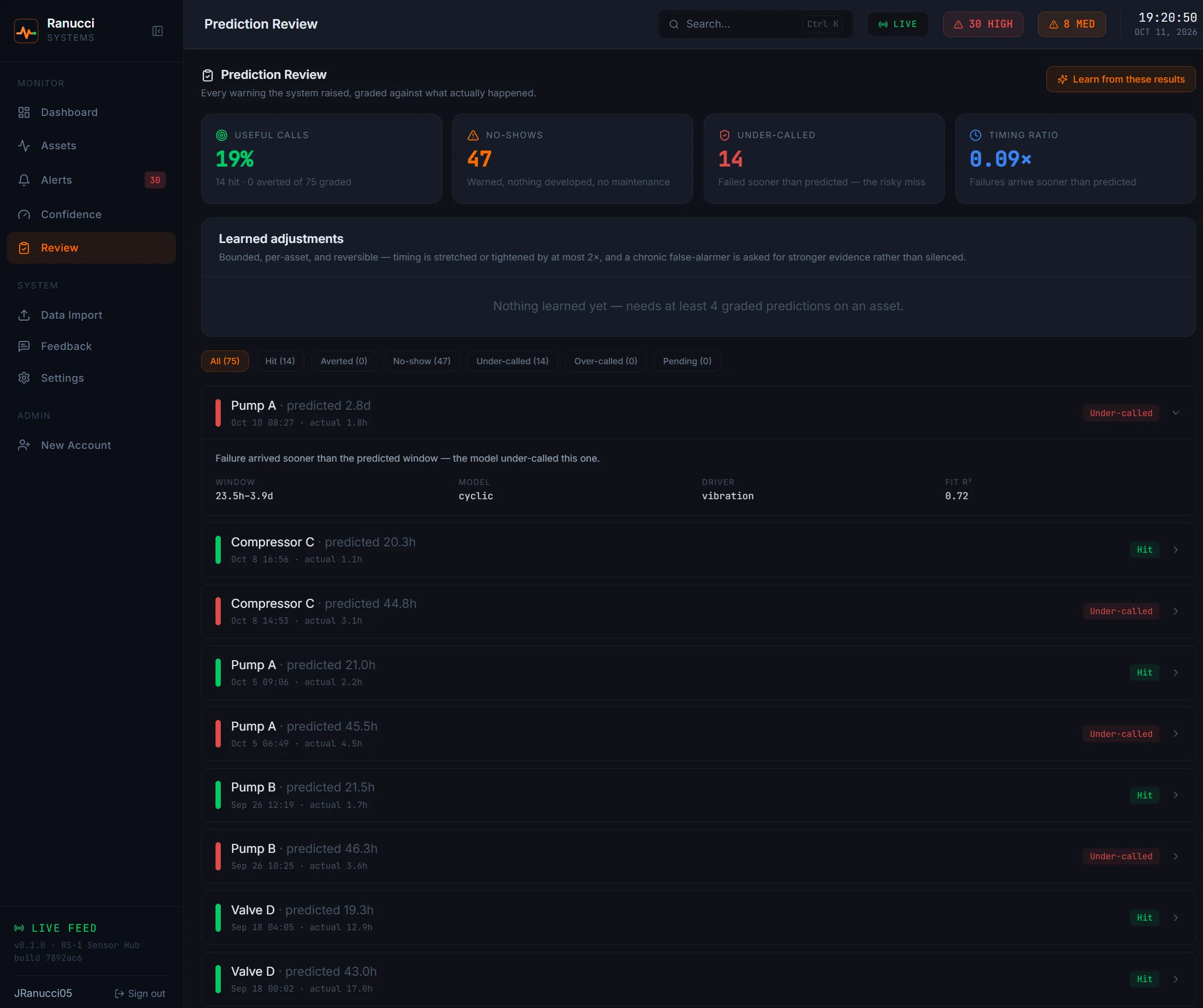1203x1008 pixels.
Task: Open Alerts with 30 badge
Action: pyautogui.click(x=91, y=180)
